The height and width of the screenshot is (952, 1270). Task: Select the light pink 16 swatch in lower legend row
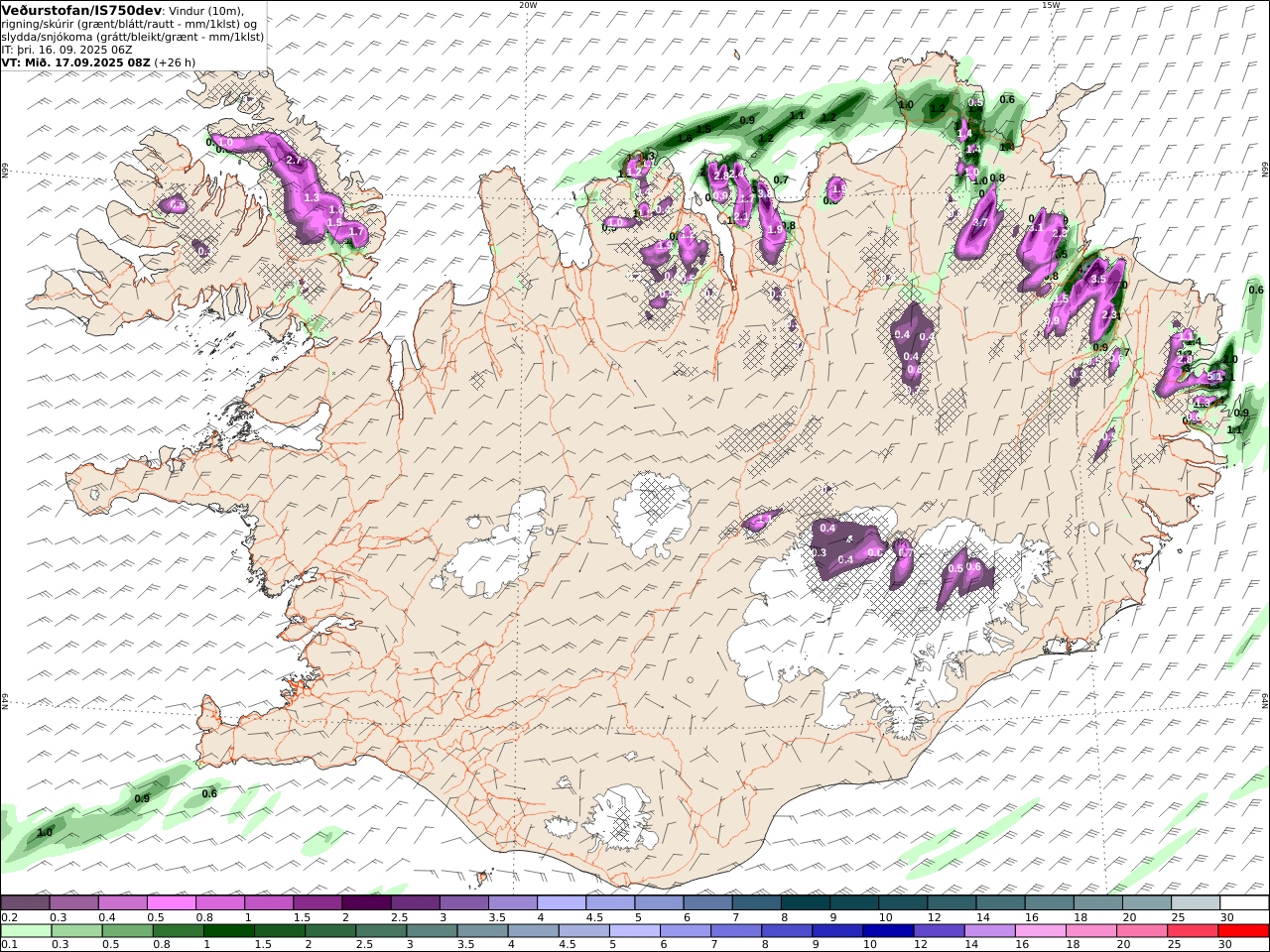point(1041,930)
